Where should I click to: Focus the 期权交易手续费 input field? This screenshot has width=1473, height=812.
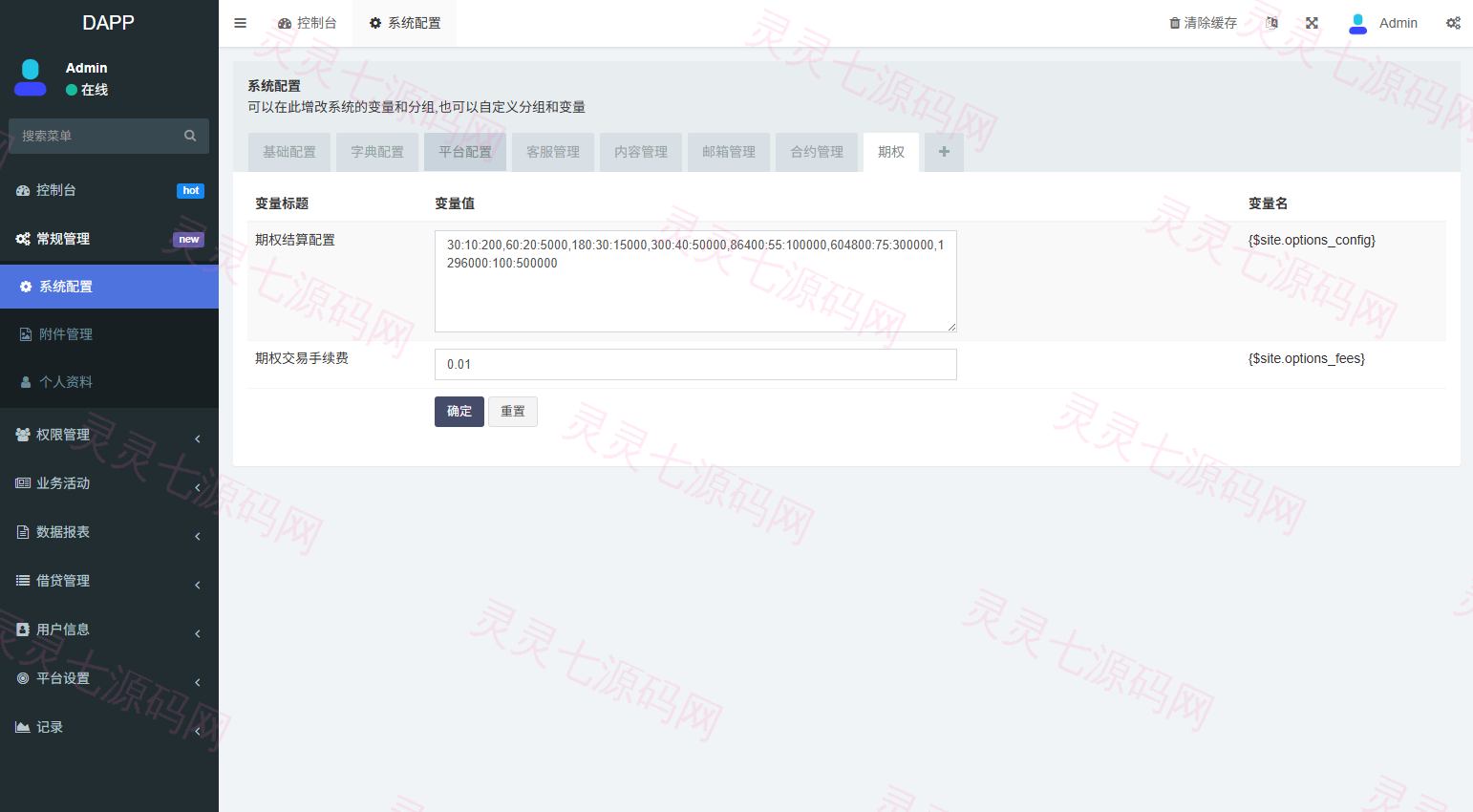(x=695, y=364)
